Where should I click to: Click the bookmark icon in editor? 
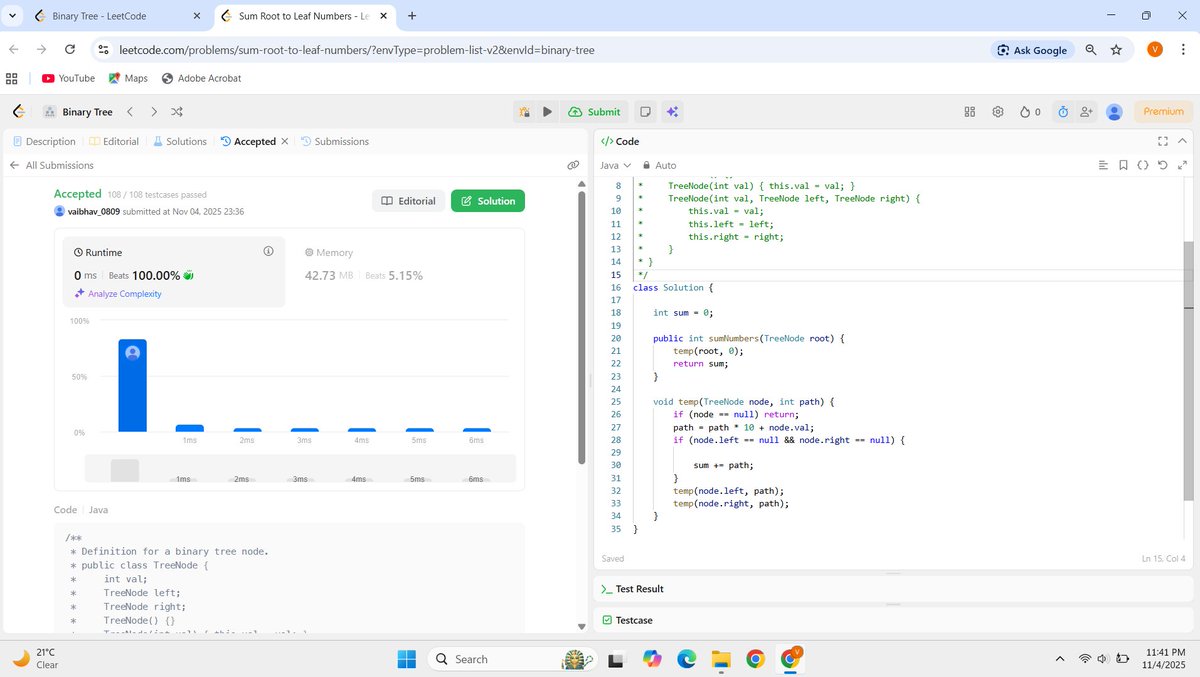click(x=1123, y=165)
